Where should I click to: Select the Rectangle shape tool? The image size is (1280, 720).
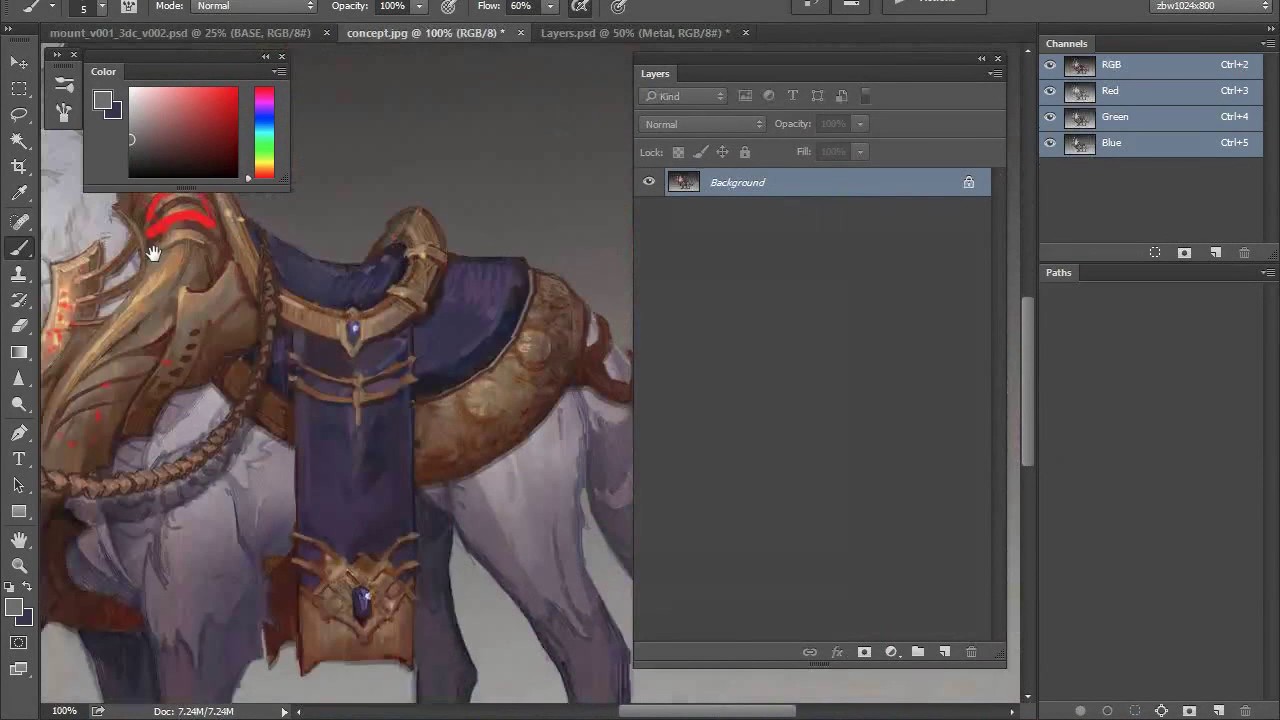(19, 511)
